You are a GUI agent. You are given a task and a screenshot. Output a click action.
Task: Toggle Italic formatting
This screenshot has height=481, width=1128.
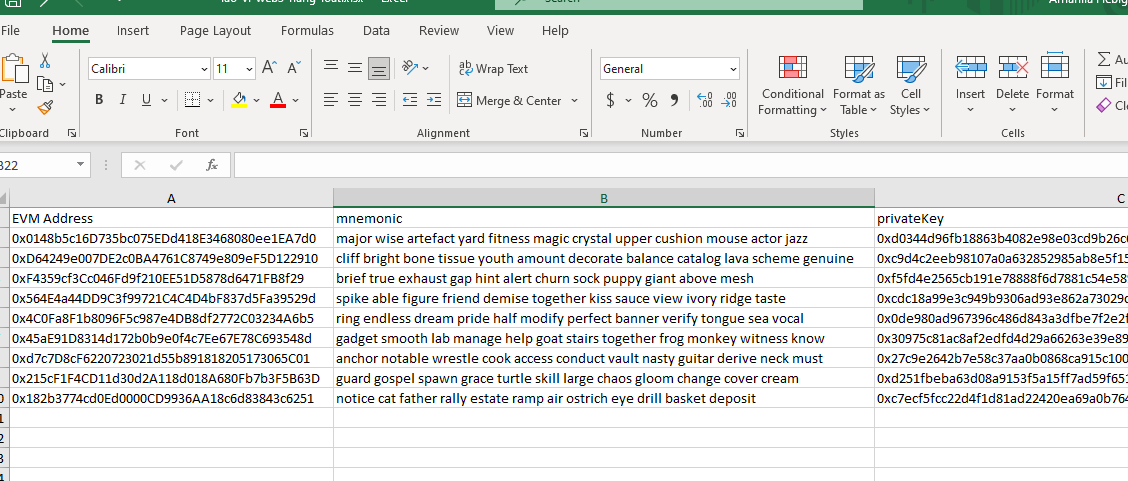click(x=123, y=100)
